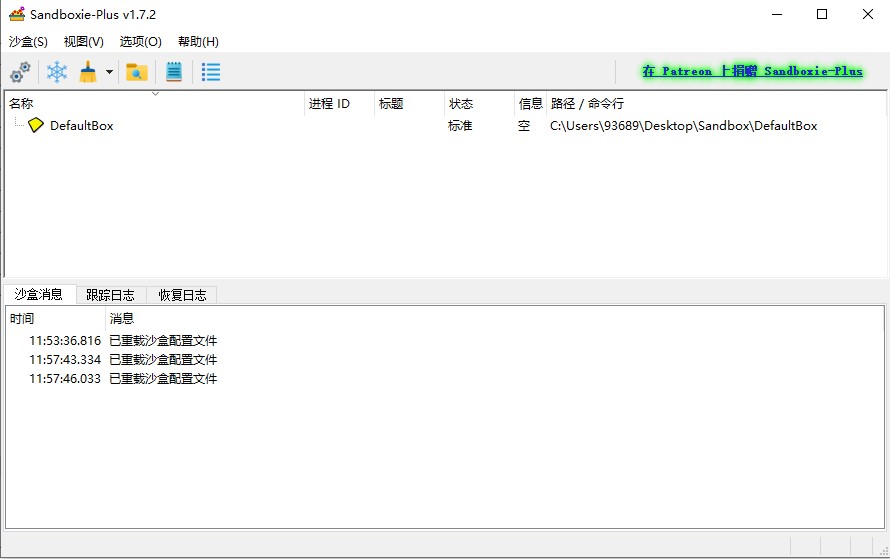
Task: Click the yellow DefaultBox sandbox icon
Action: [36, 125]
